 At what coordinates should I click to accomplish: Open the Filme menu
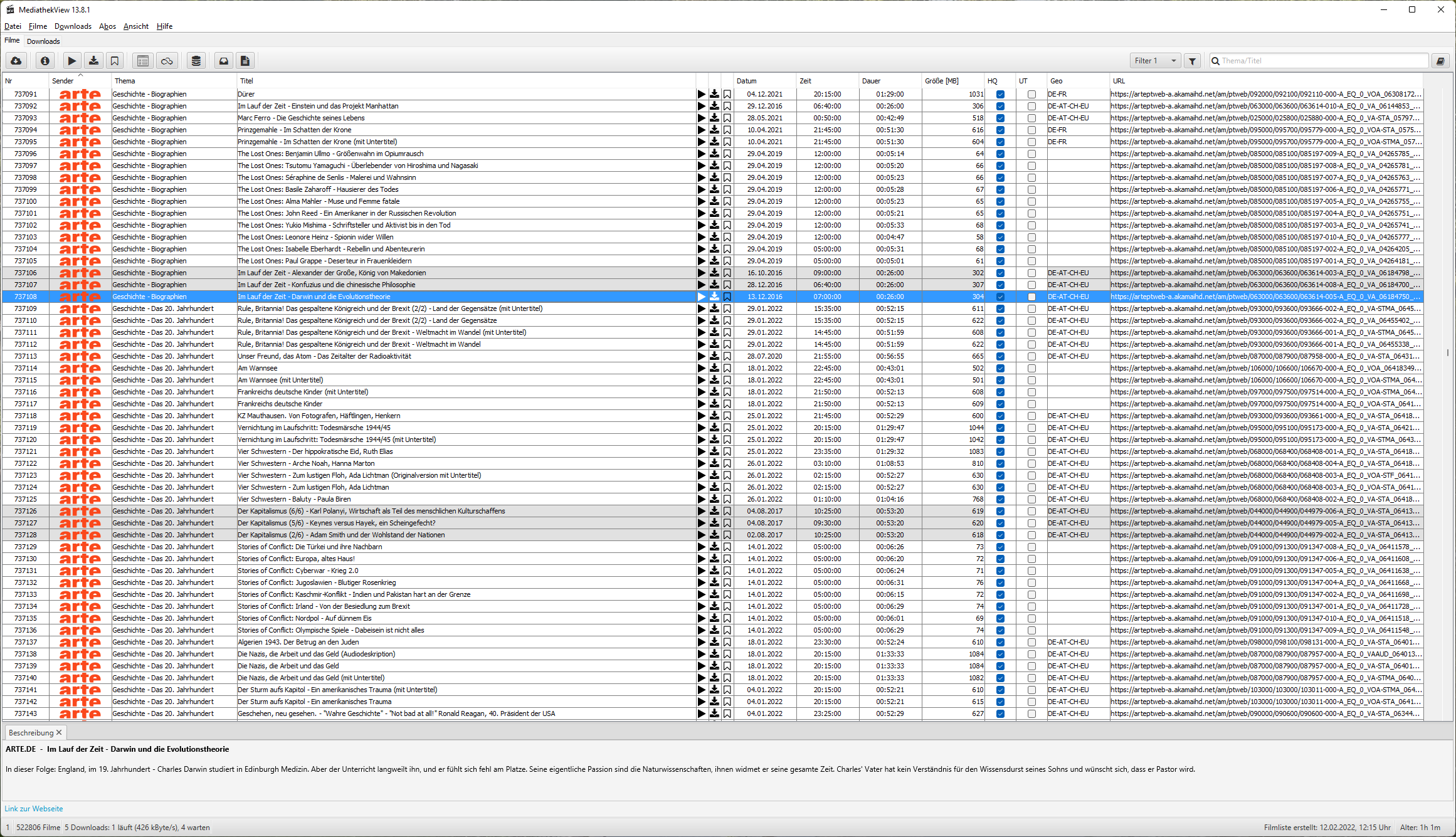pos(38,26)
